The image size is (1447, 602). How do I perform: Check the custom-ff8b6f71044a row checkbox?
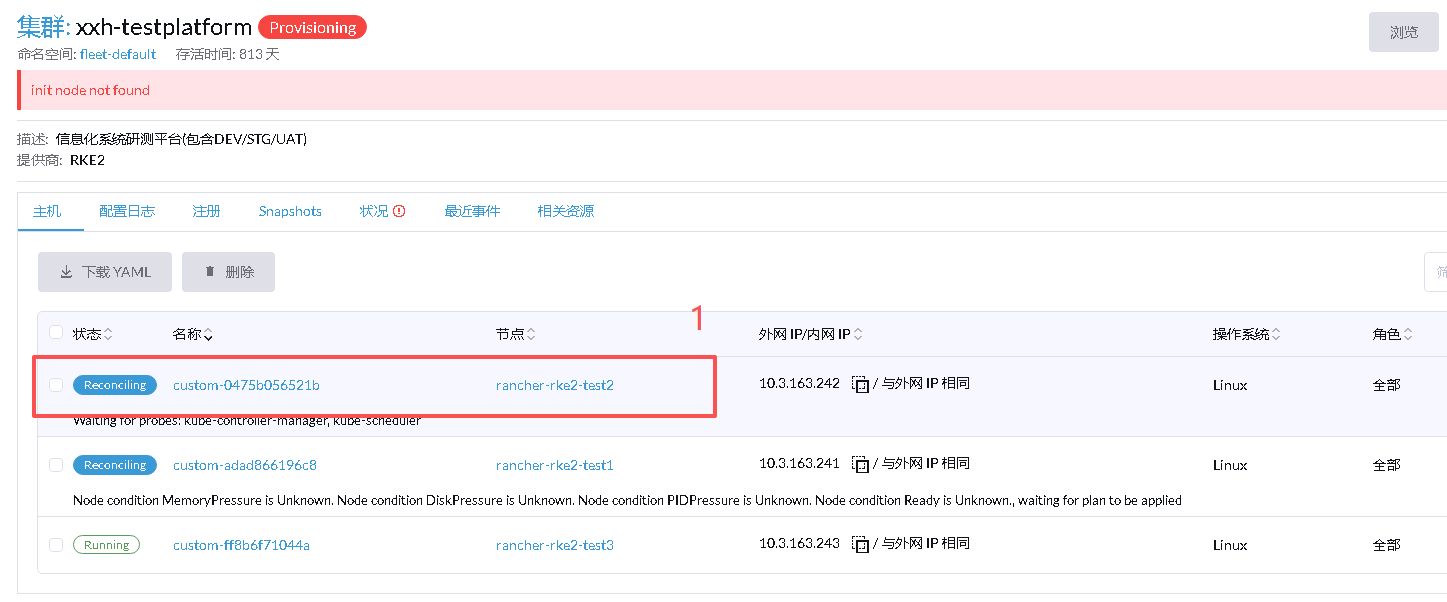(56, 545)
